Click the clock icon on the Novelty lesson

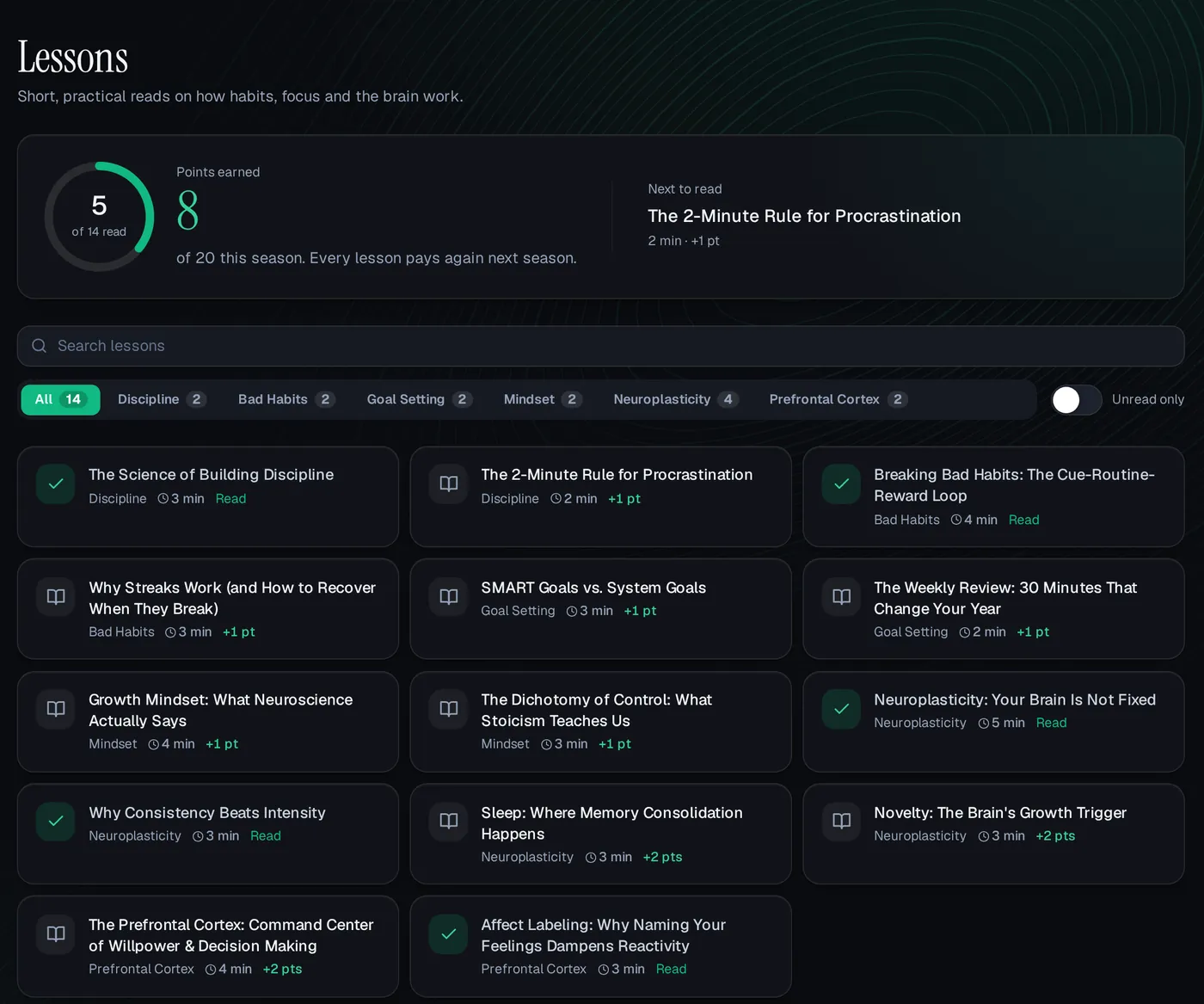(984, 836)
